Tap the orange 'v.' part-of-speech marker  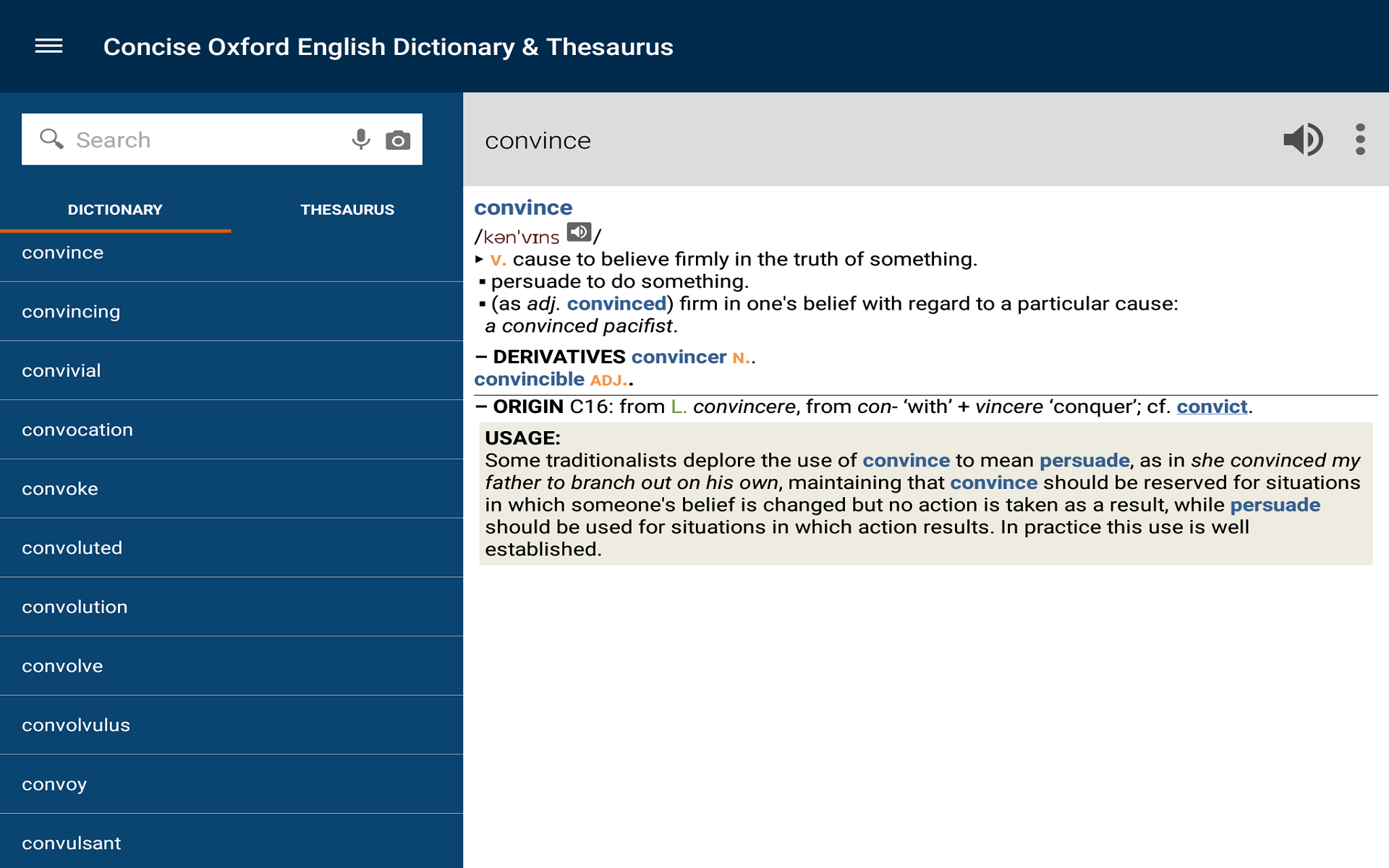point(498,260)
